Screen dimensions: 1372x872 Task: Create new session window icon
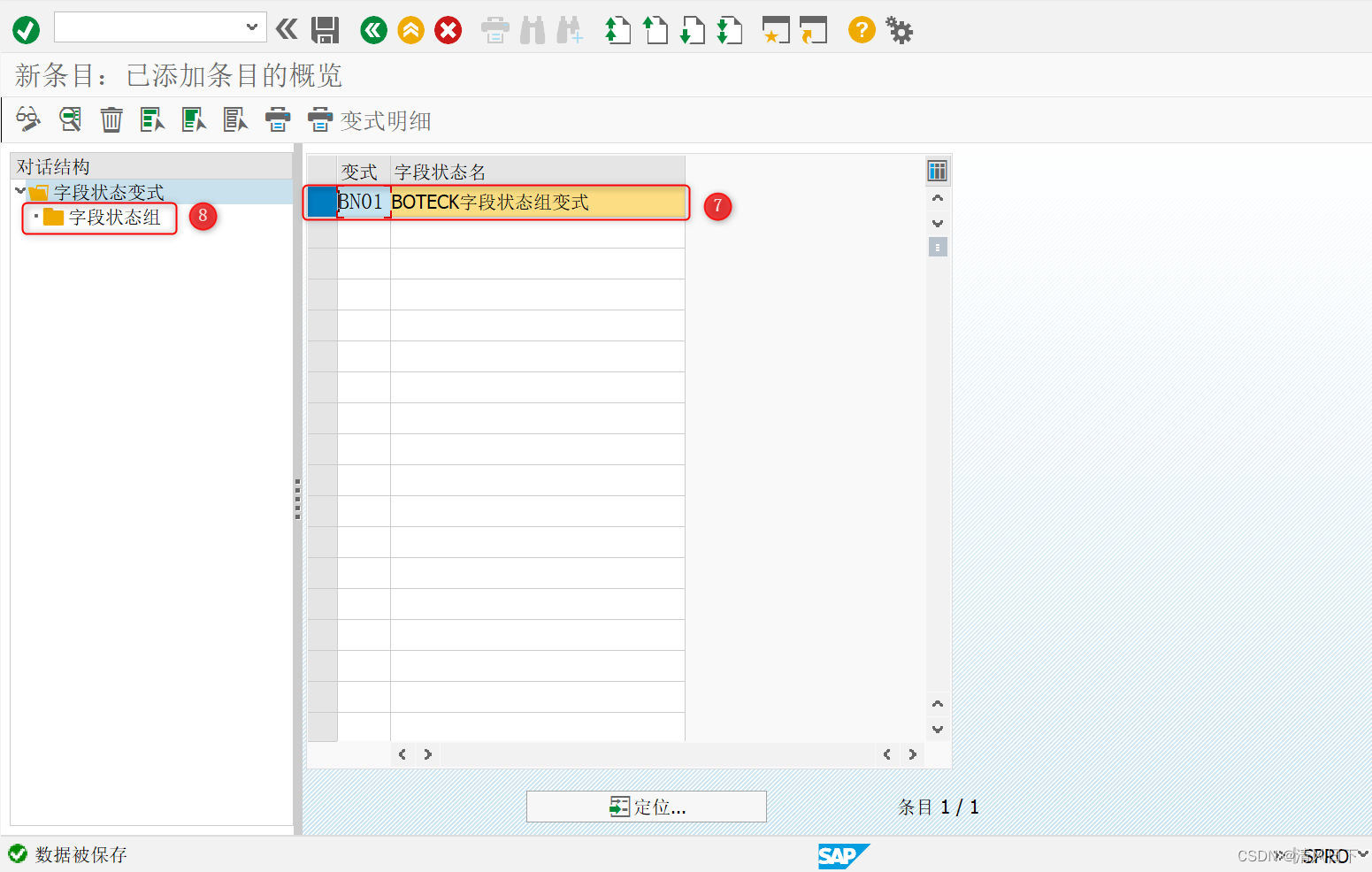click(x=776, y=31)
